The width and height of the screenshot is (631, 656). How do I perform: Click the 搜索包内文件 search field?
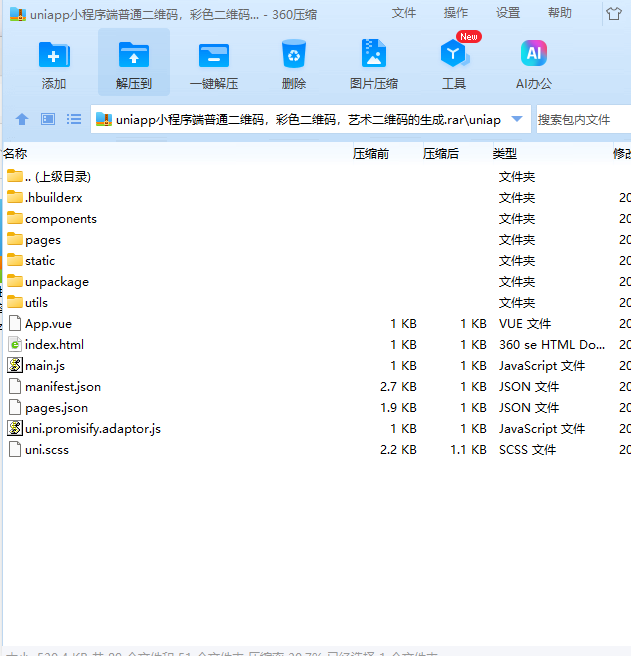pyautogui.click(x=583, y=120)
